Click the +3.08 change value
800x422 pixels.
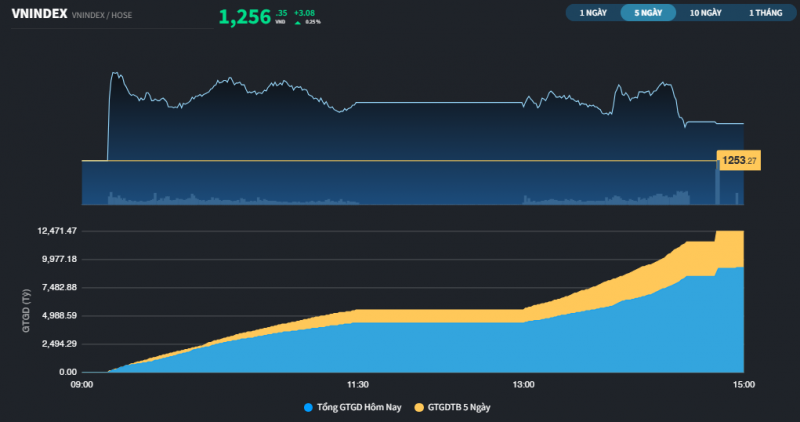[x=304, y=12]
